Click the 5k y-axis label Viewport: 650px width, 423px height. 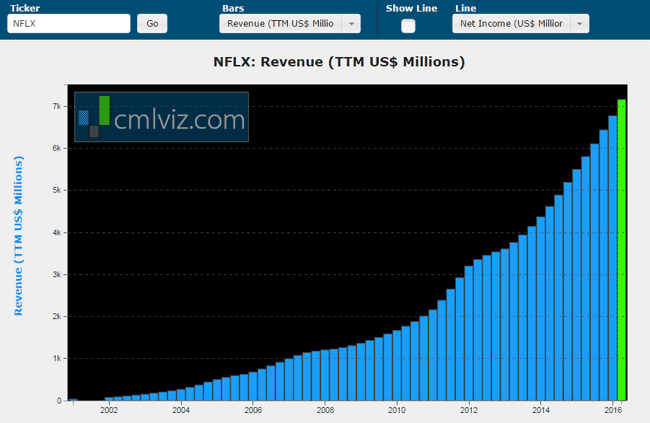[x=57, y=190]
